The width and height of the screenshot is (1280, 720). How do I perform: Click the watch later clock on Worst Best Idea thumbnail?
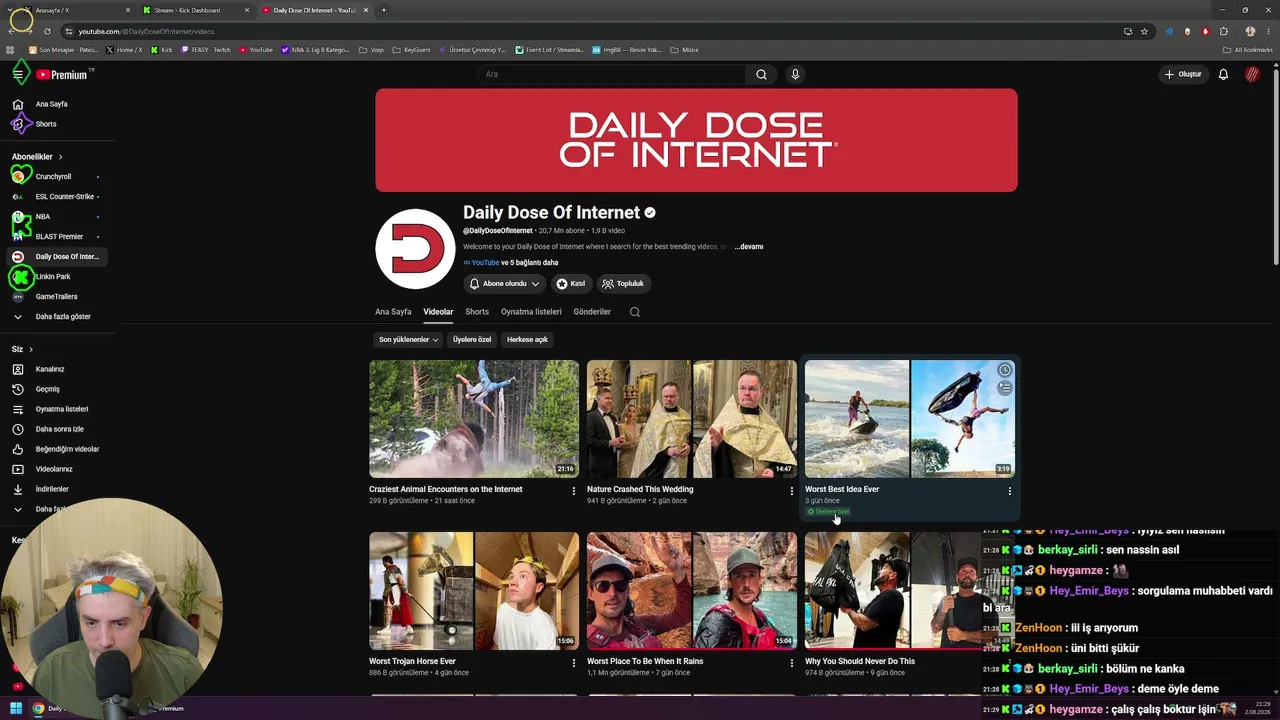coord(1005,370)
